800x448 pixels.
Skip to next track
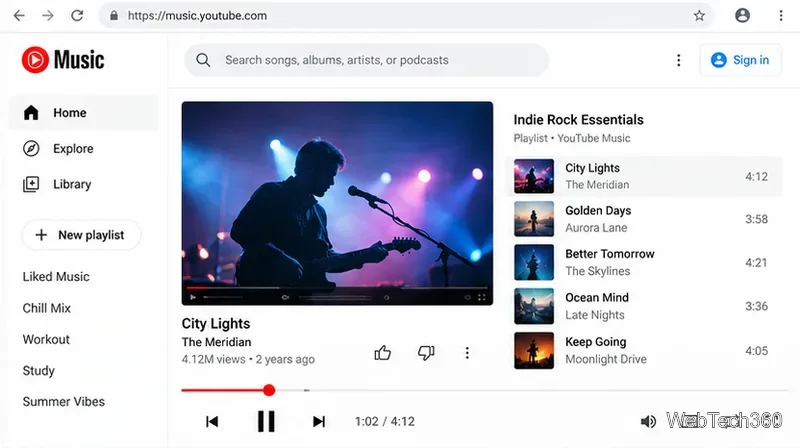319,421
